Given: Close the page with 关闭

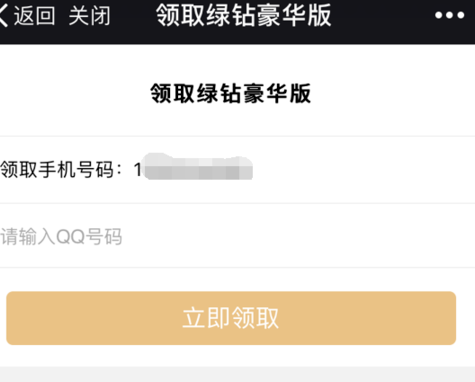Looking at the screenshot, I should coord(89,15).
